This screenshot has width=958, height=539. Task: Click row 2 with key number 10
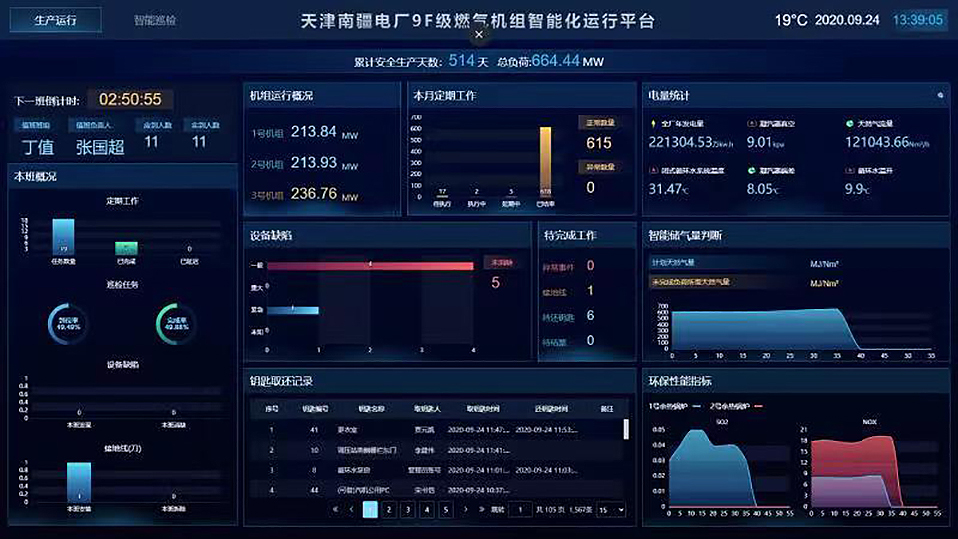pyautogui.click(x=436, y=450)
